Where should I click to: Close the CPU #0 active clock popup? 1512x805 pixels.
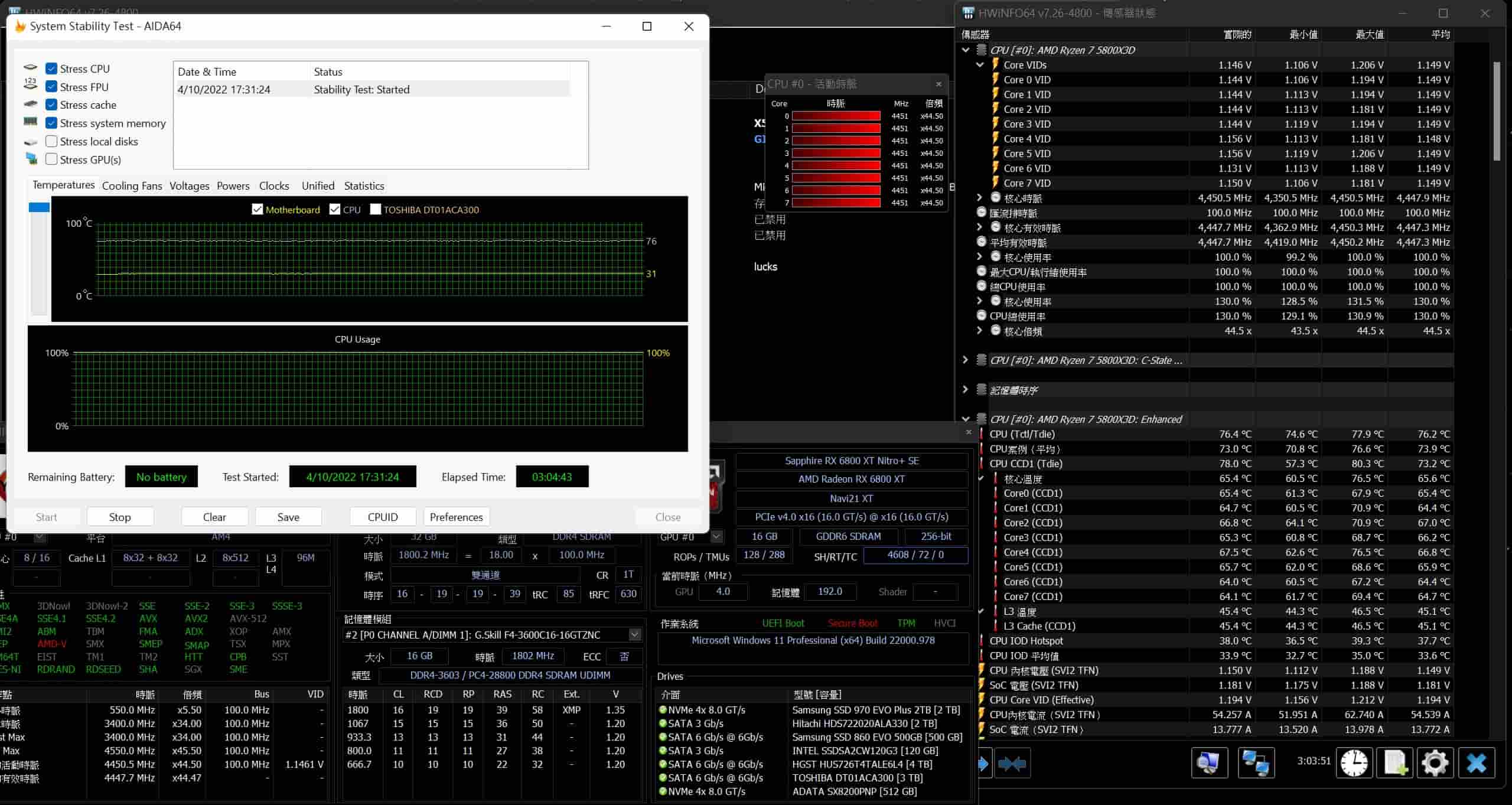(x=939, y=84)
